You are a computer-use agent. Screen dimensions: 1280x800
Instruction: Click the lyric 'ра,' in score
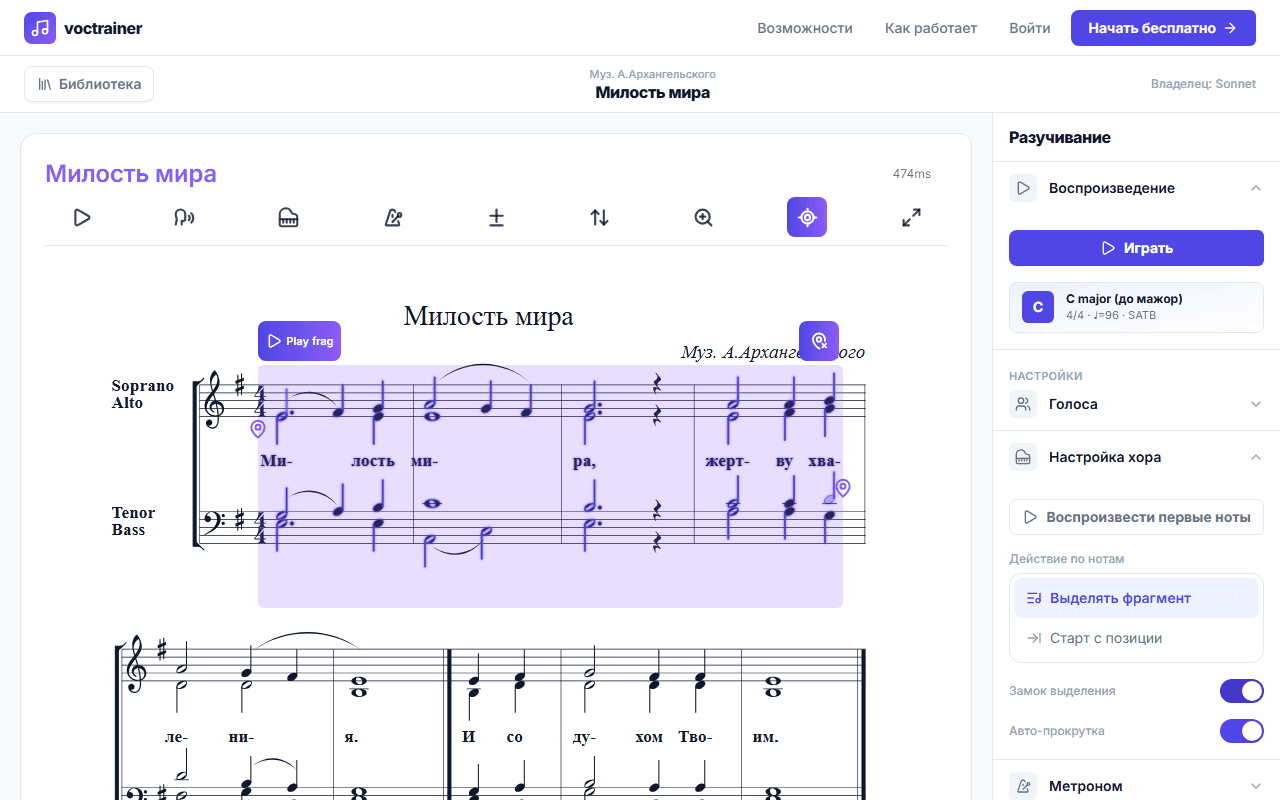(x=584, y=462)
